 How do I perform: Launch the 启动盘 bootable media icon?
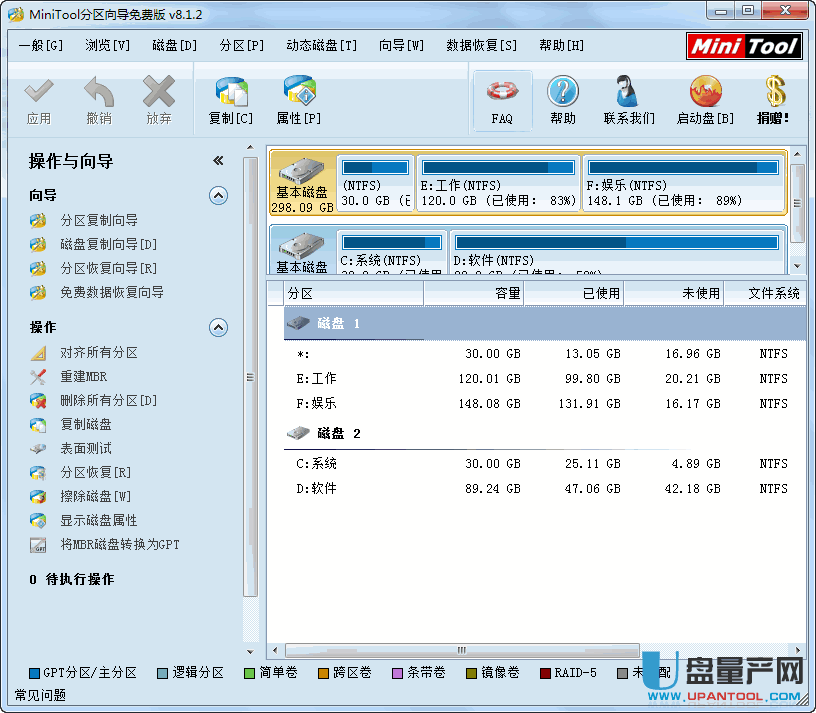click(x=705, y=100)
